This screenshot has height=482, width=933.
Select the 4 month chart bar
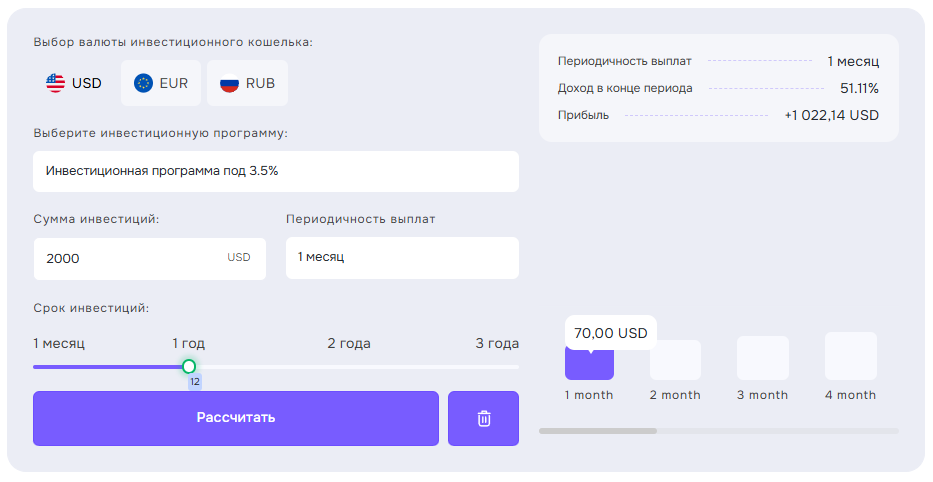coord(850,356)
